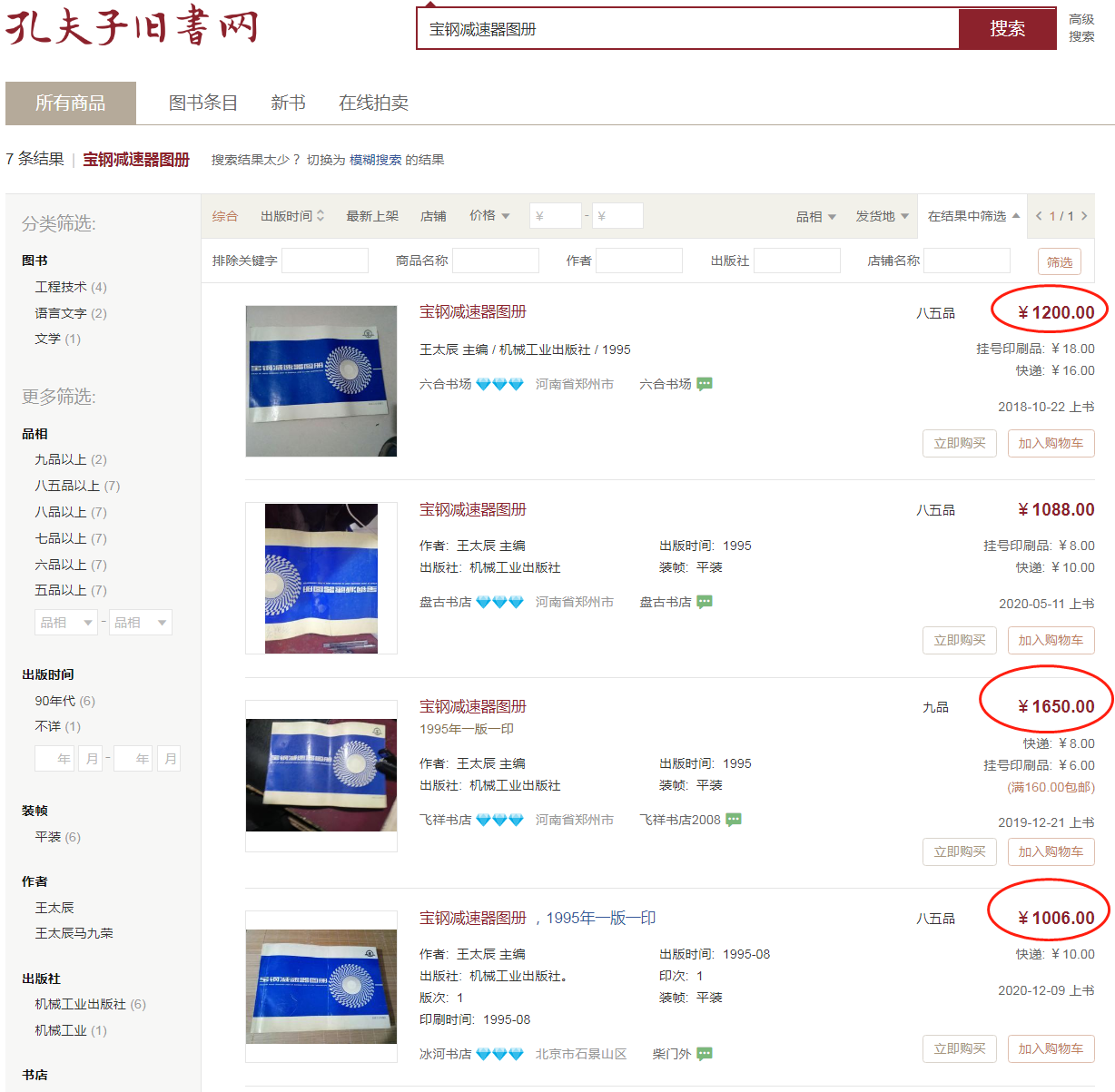Screen dimensions: 1115x1092
Task: Click the maximum price input
Action: coord(617,216)
